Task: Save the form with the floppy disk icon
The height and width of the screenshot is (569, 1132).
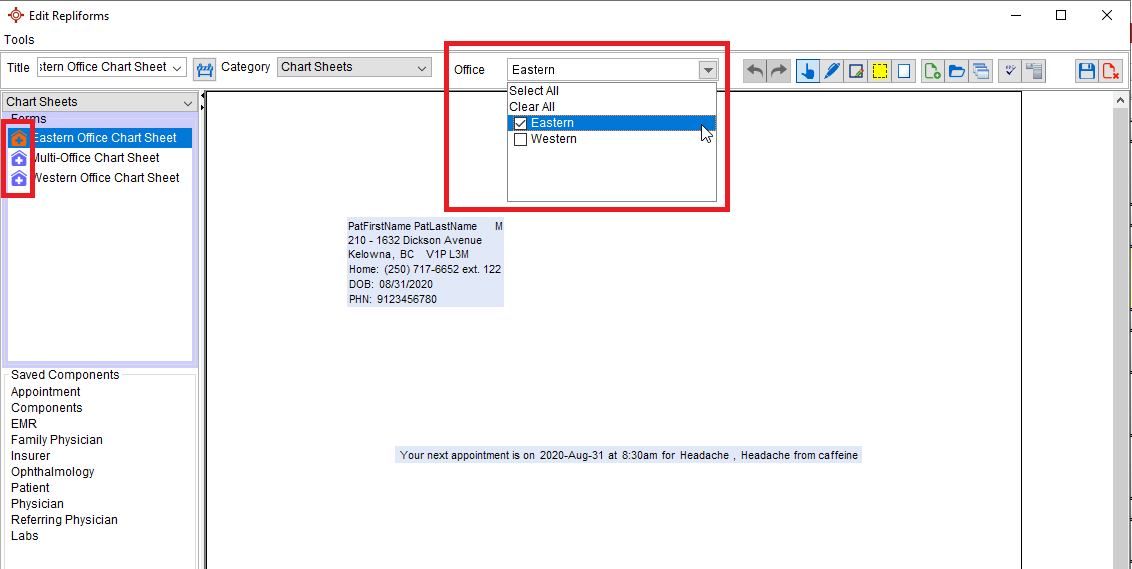Action: click(x=1086, y=71)
